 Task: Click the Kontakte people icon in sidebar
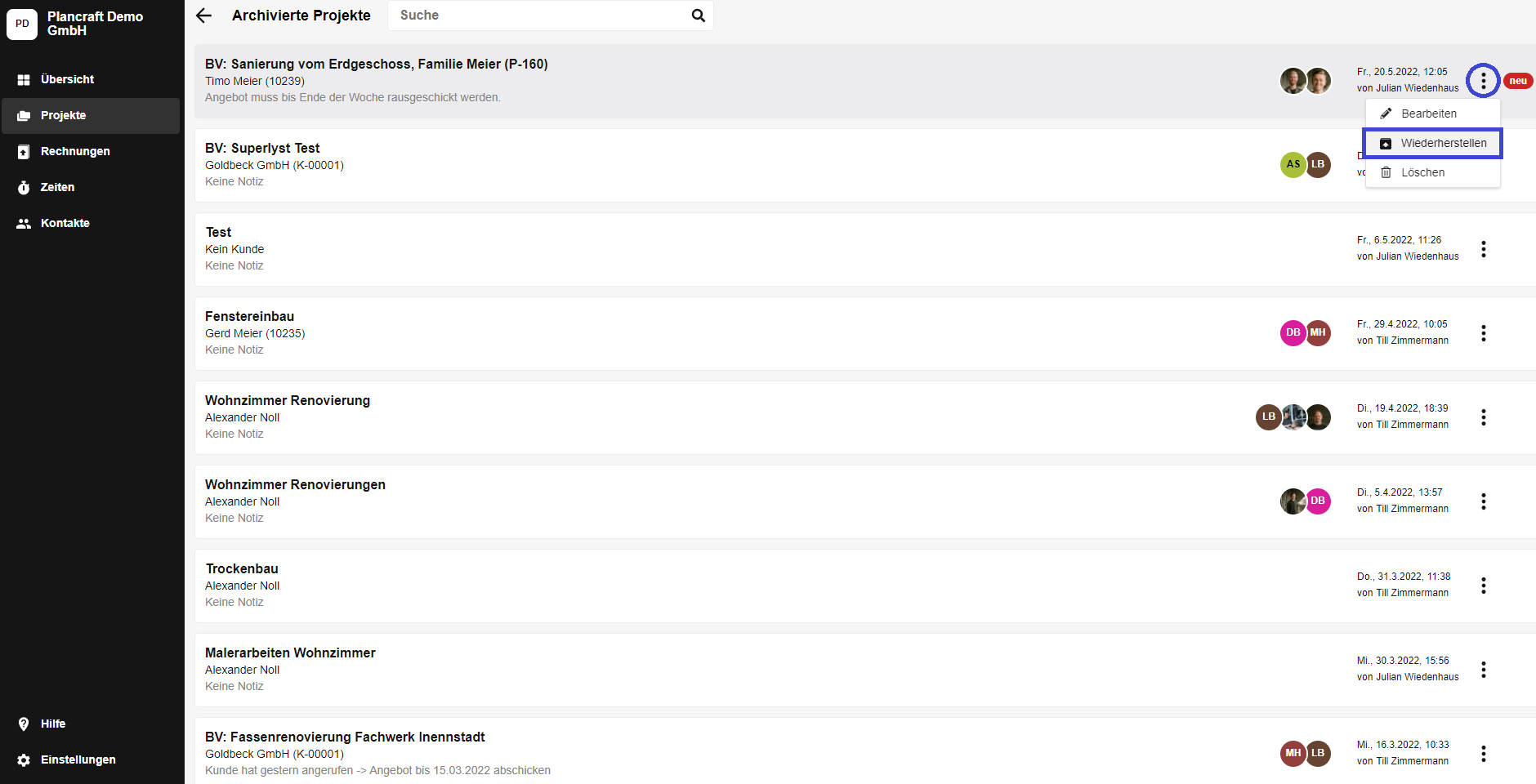(x=24, y=224)
